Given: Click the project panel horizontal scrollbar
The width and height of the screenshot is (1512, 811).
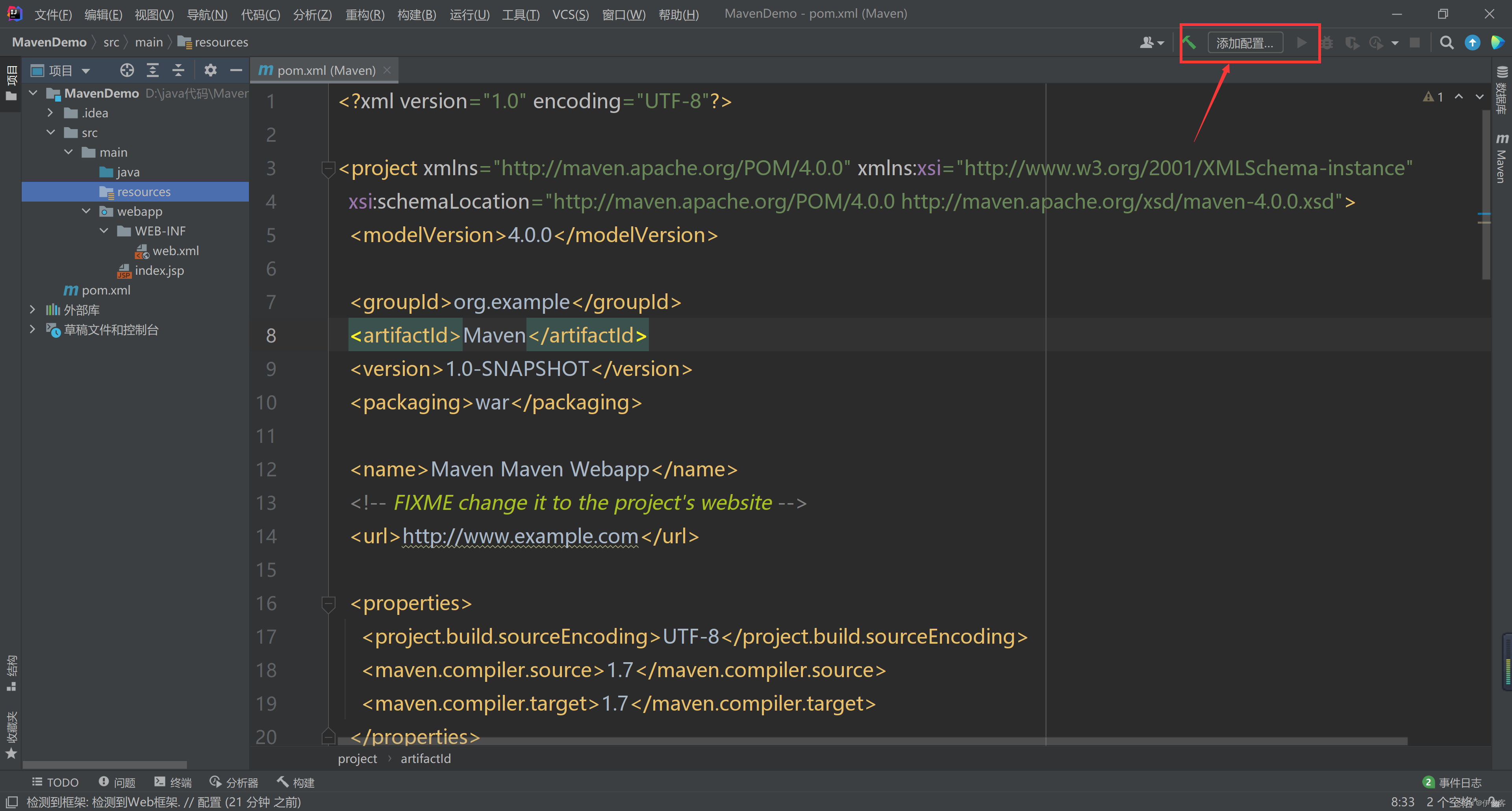Looking at the screenshot, I should pos(104,765).
